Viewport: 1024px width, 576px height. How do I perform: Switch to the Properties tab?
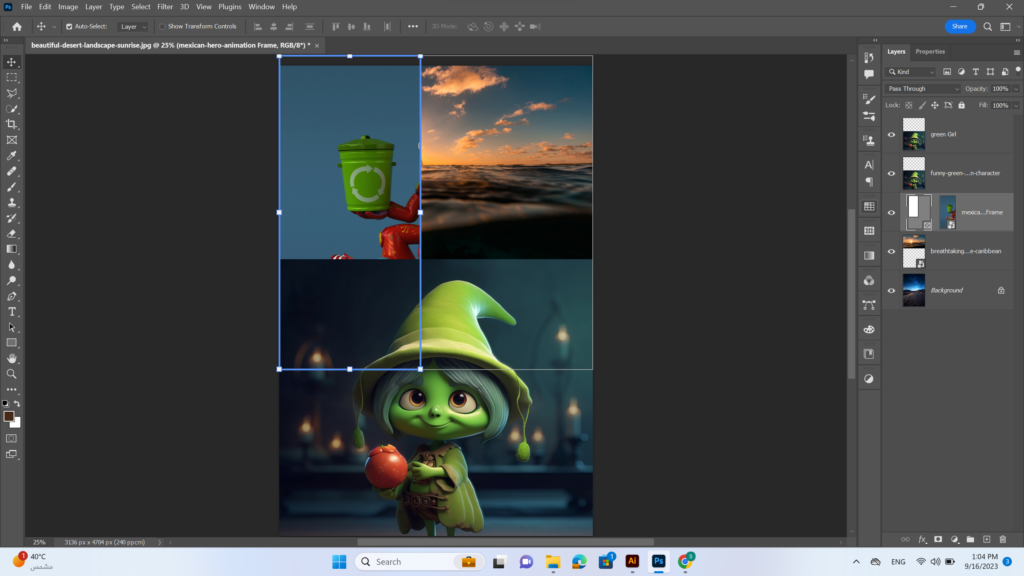(x=930, y=52)
